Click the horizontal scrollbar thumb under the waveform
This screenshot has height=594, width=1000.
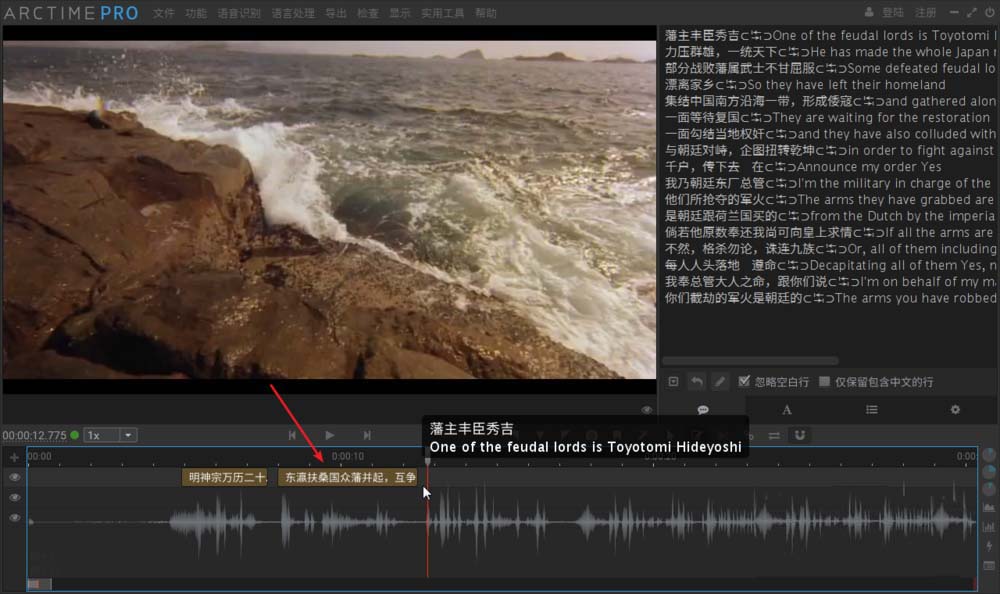[x=40, y=584]
